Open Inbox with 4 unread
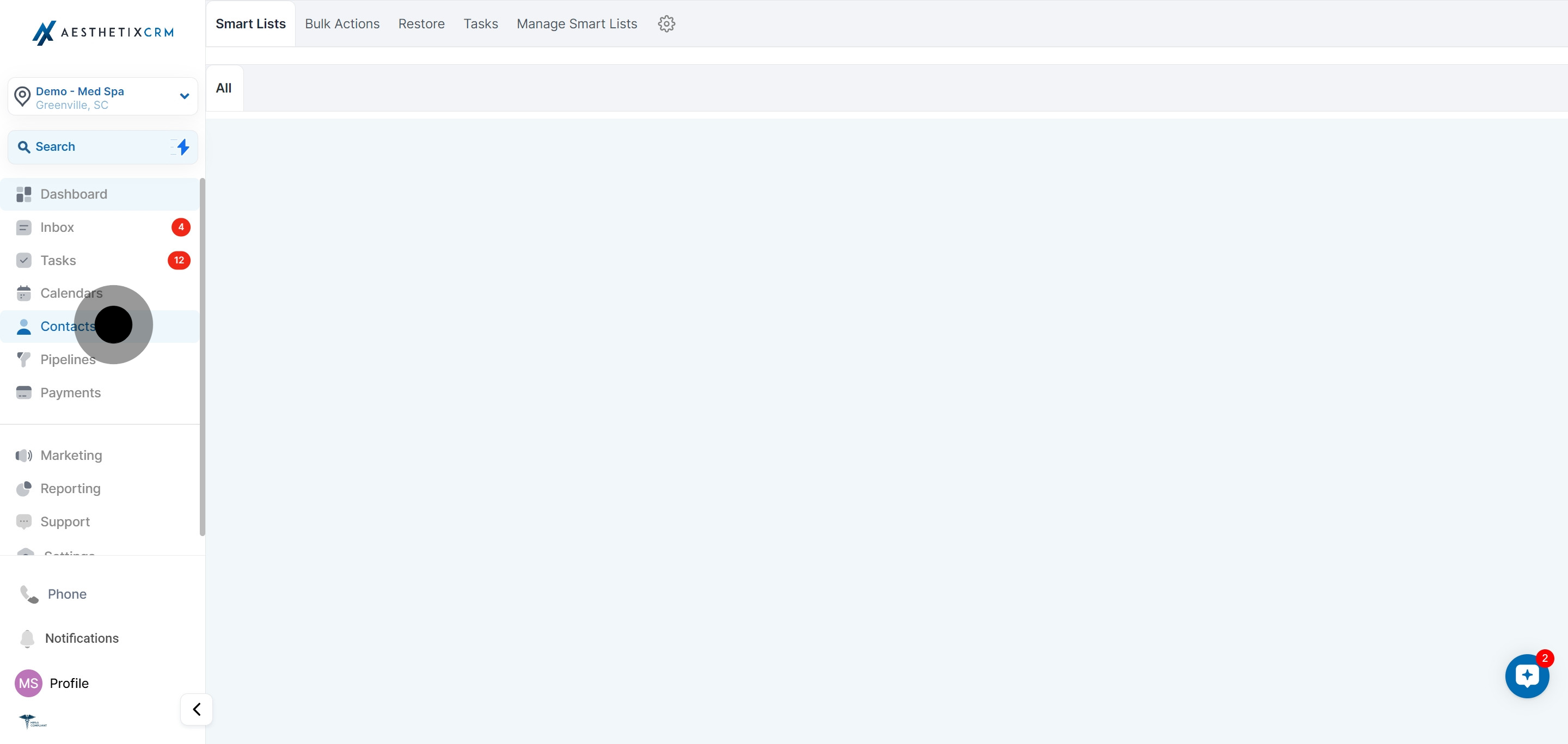Viewport: 1568px width, 744px height. tap(57, 227)
